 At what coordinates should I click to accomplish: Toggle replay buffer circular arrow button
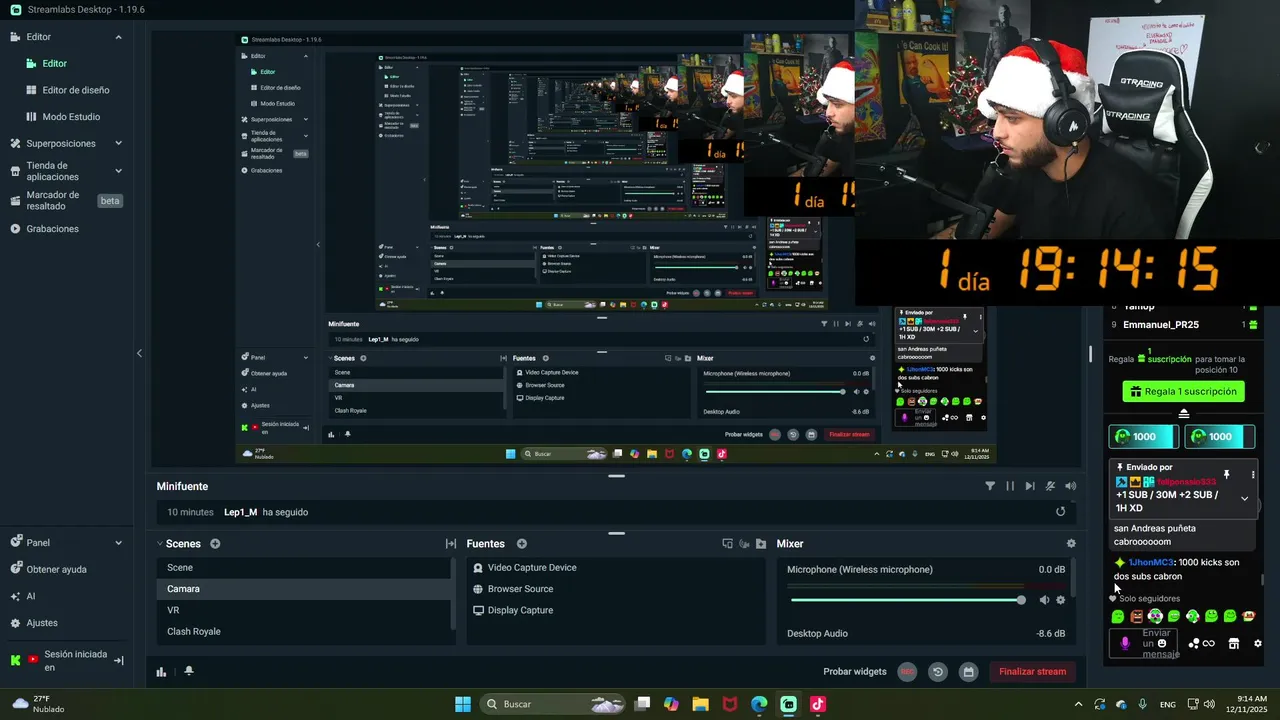(937, 672)
